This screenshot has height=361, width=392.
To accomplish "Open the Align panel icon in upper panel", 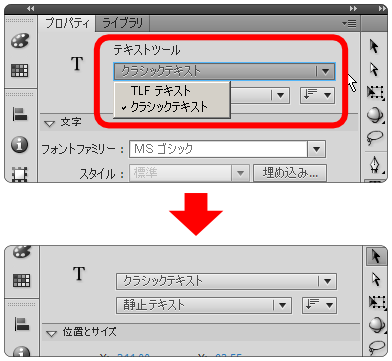I will point(20,114).
